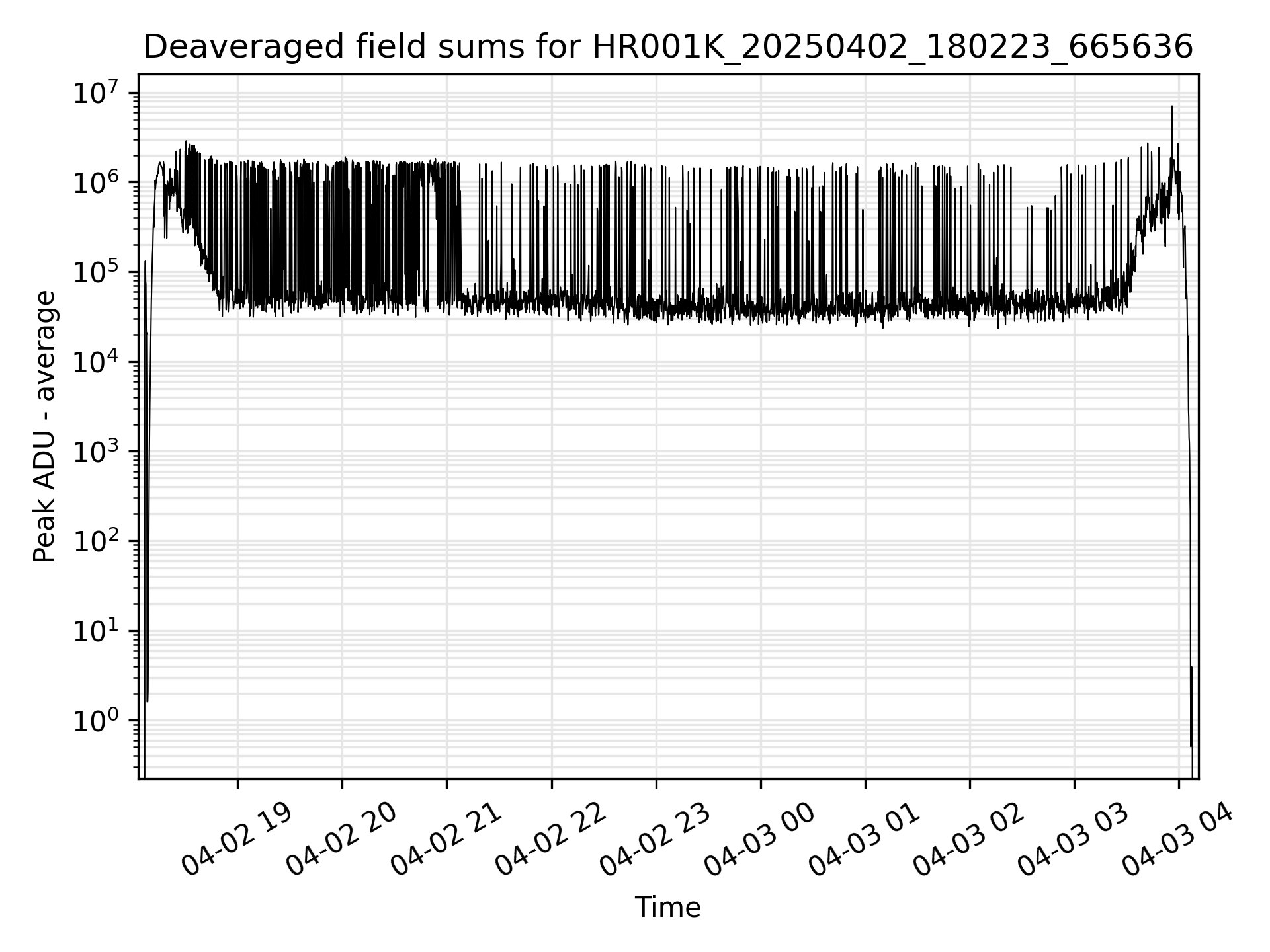Image resolution: width=1270 pixels, height=952 pixels.
Task: Click the y-axis tick label 10^1
Action: point(97,630)
